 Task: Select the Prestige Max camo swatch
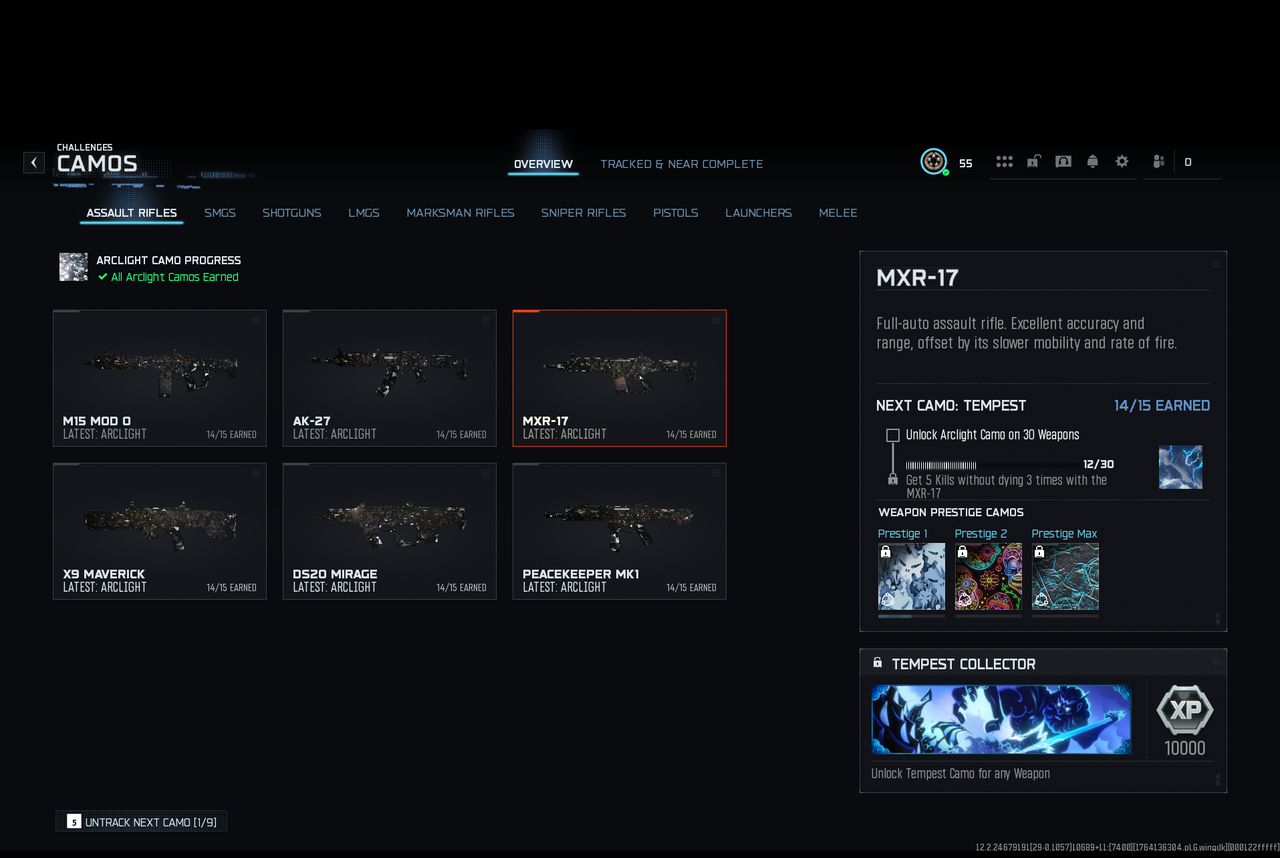[x=1065, y=576]
